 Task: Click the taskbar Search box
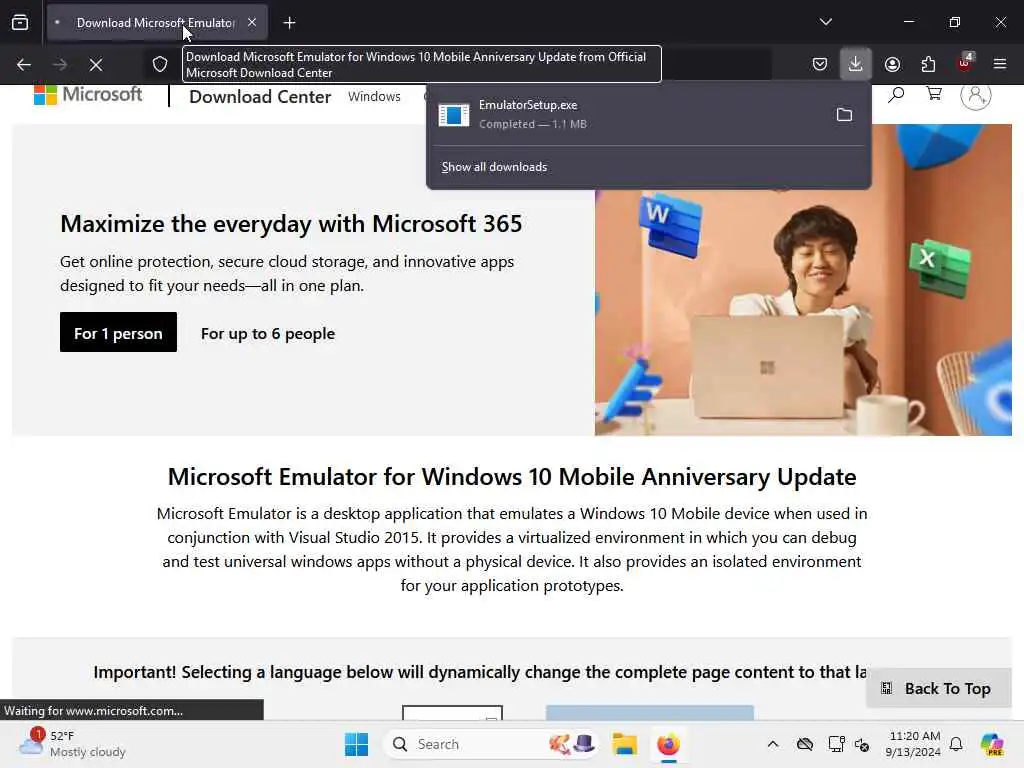490,744
